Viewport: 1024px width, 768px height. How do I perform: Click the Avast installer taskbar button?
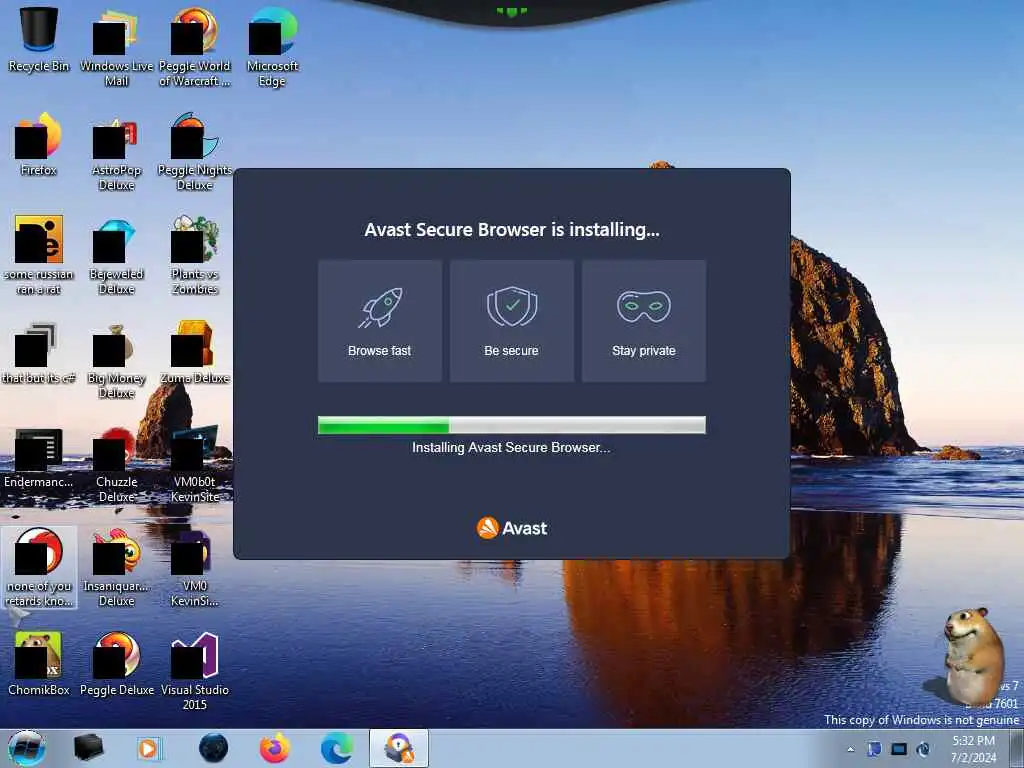(399, 748)
